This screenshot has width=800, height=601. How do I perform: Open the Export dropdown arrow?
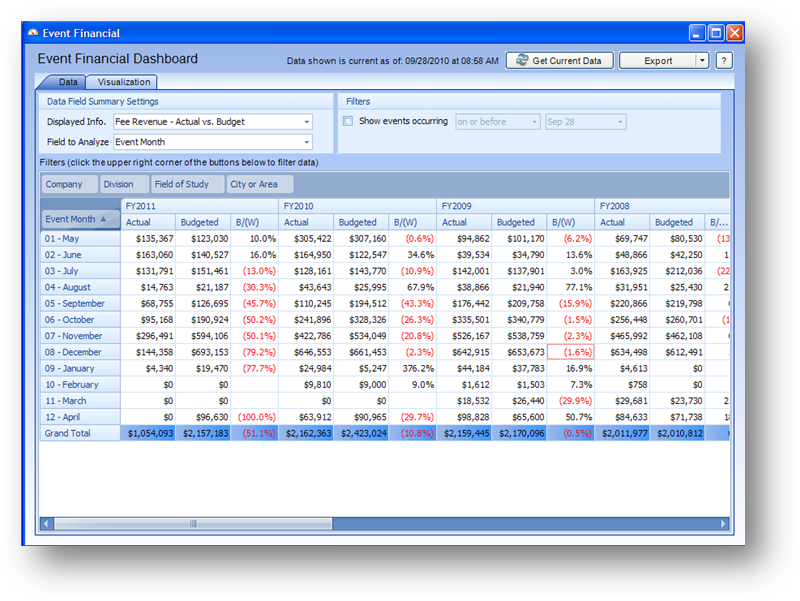coord(702,61)
